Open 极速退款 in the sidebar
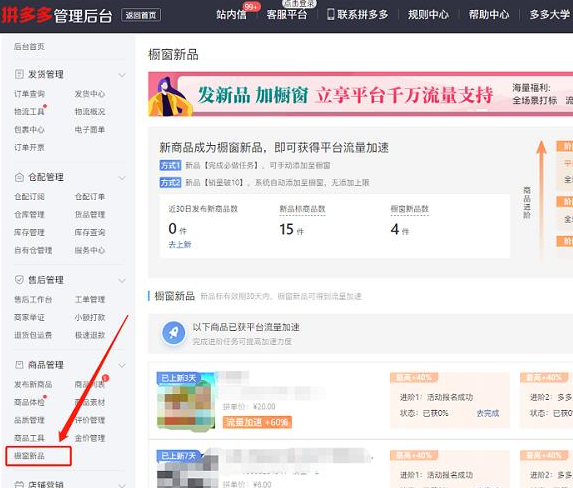This screenshot has height=488, width=573. tap(90, 335)
